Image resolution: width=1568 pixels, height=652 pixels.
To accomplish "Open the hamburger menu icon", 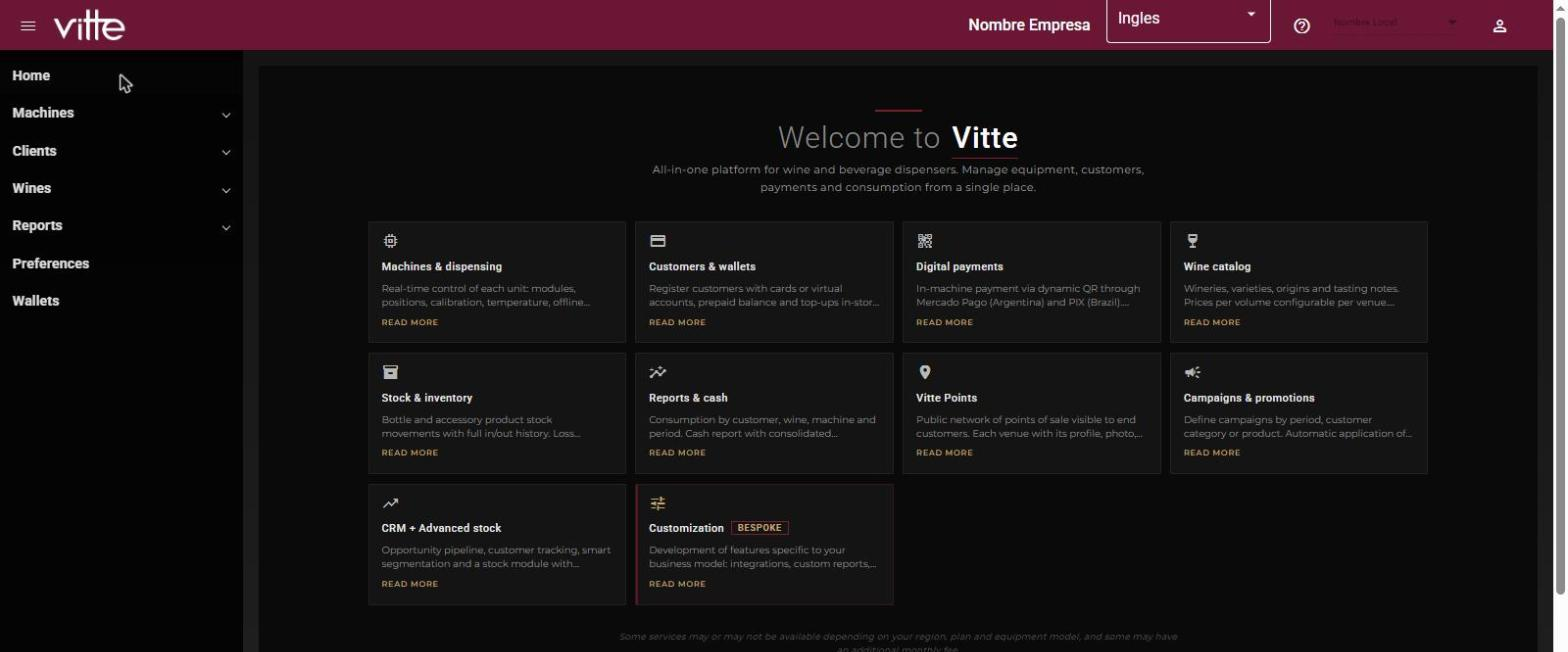I will [x=28, y=26].
